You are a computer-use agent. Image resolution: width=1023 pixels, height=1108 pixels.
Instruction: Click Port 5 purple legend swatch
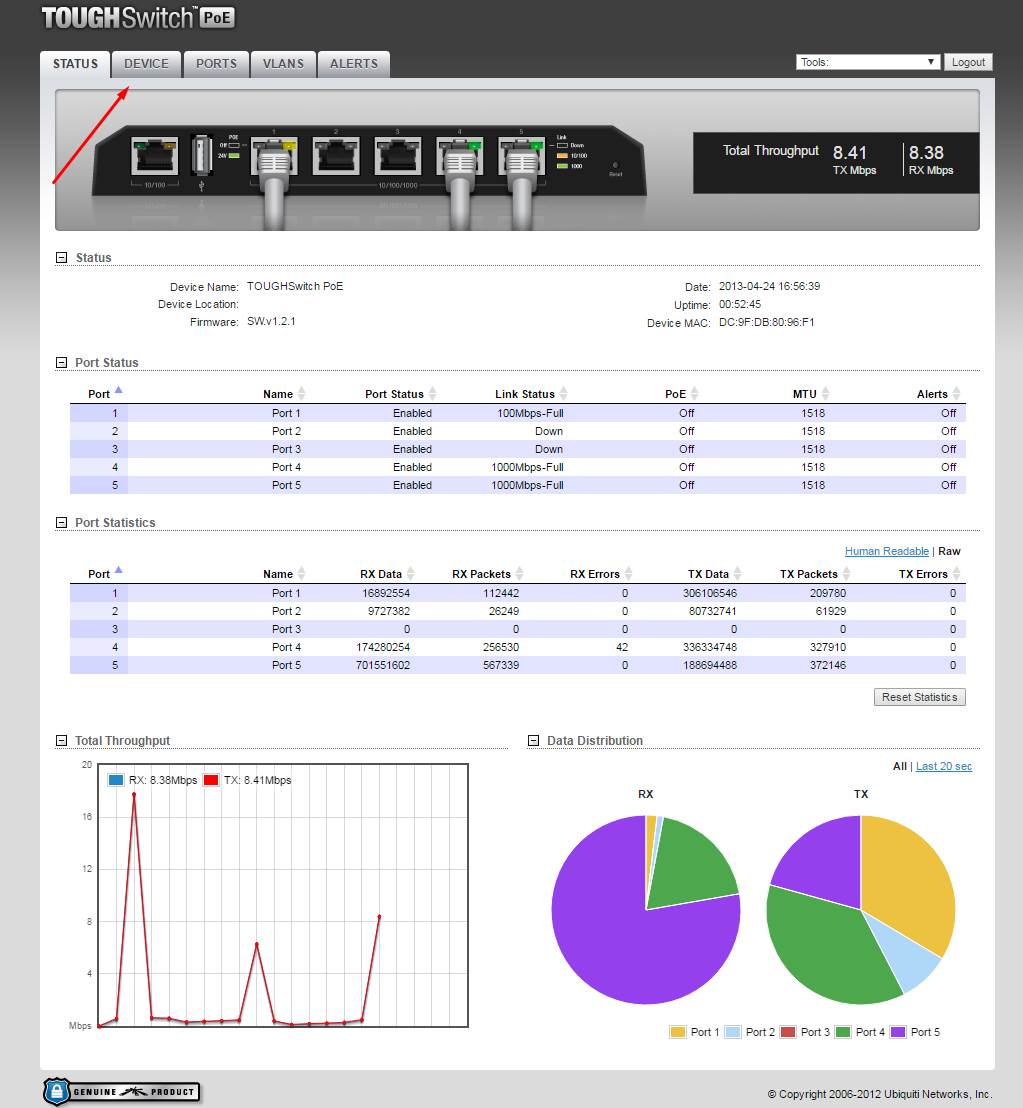(897, 1032)
